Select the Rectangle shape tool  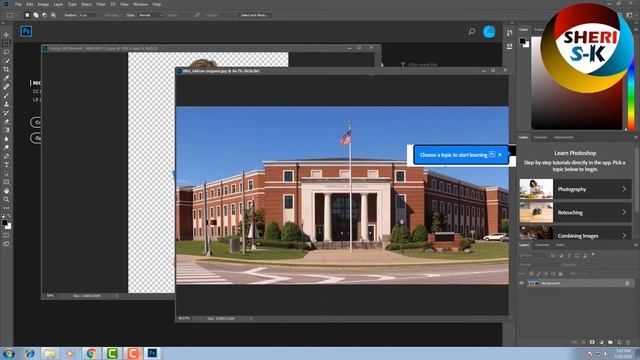pyautogui.click(x=6, y=182)
